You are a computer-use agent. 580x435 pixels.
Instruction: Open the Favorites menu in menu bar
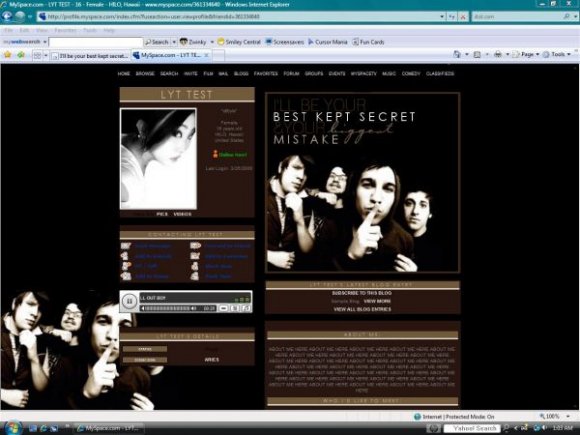point(65,30)
